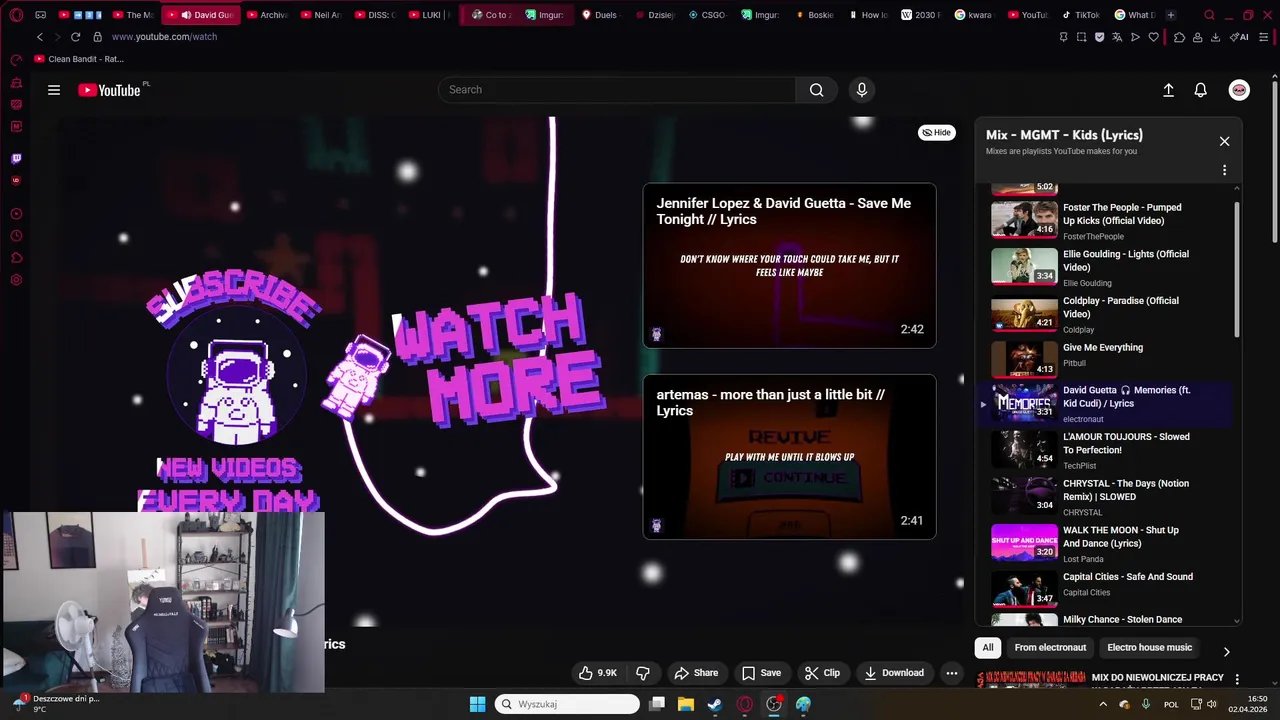Open options for MIX DO NIEWOLNICZEJ PRACY
Screen dimensions: 1280x720
click(1237, 680)
